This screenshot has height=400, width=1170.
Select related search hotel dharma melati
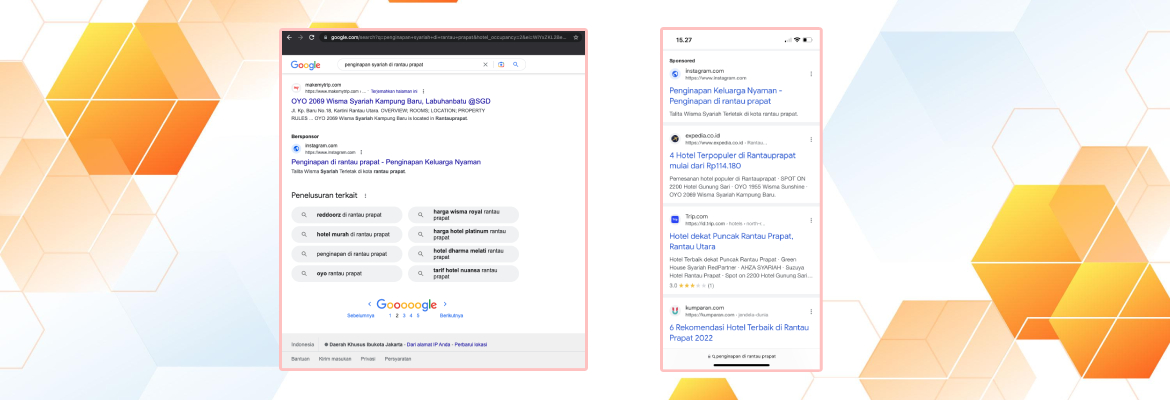463,254
